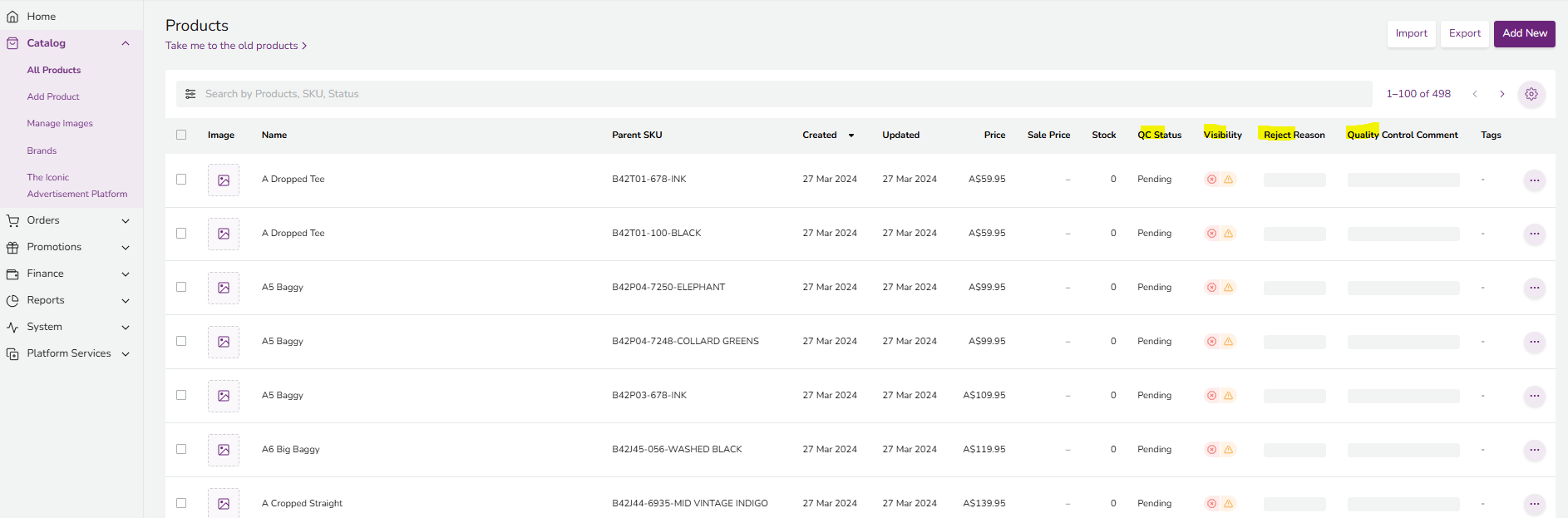Open Manage Images in sidebar
The image size is (1568, 518).
pos(60,124)
